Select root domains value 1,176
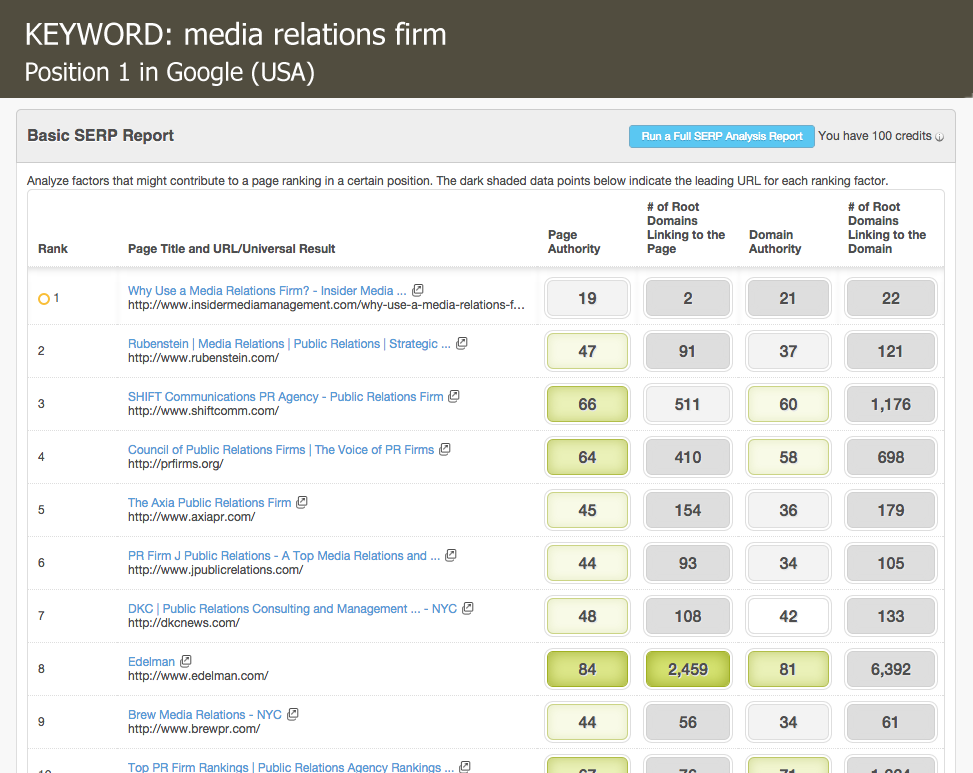The width and height of the screenshot is (973, 773). pos(890,404)
